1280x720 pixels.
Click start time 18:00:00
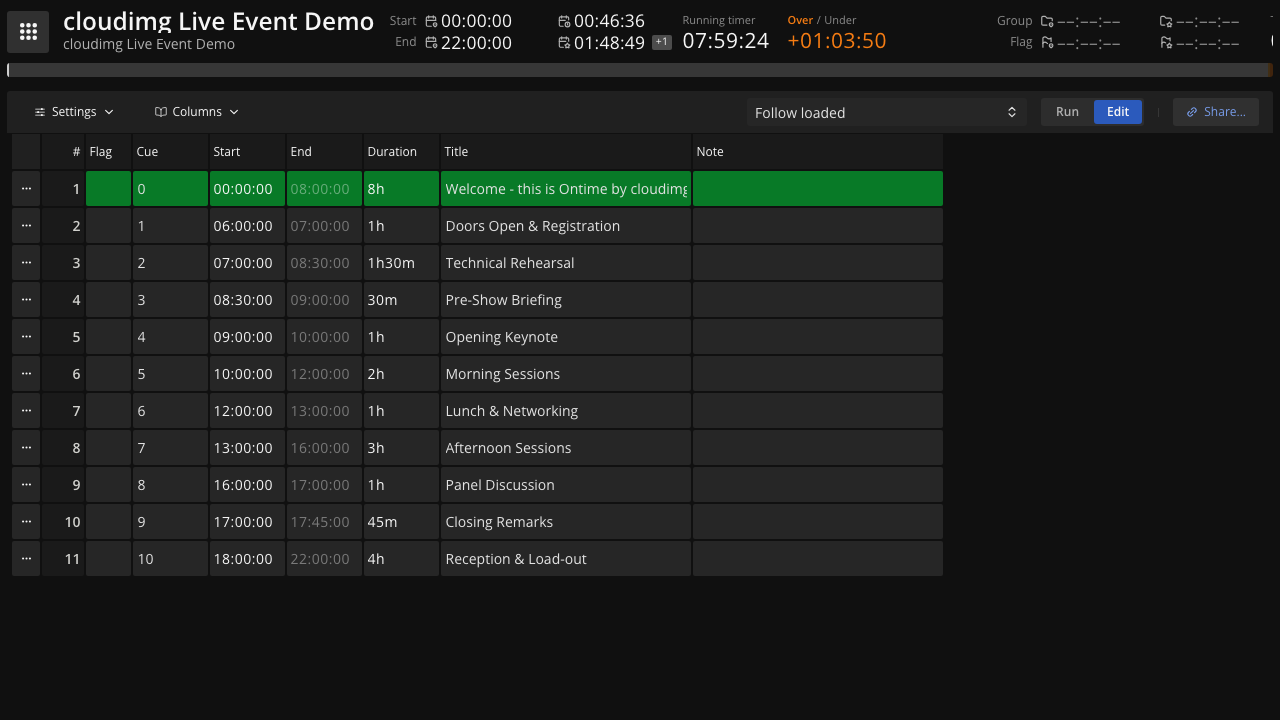tap(247, 559)
